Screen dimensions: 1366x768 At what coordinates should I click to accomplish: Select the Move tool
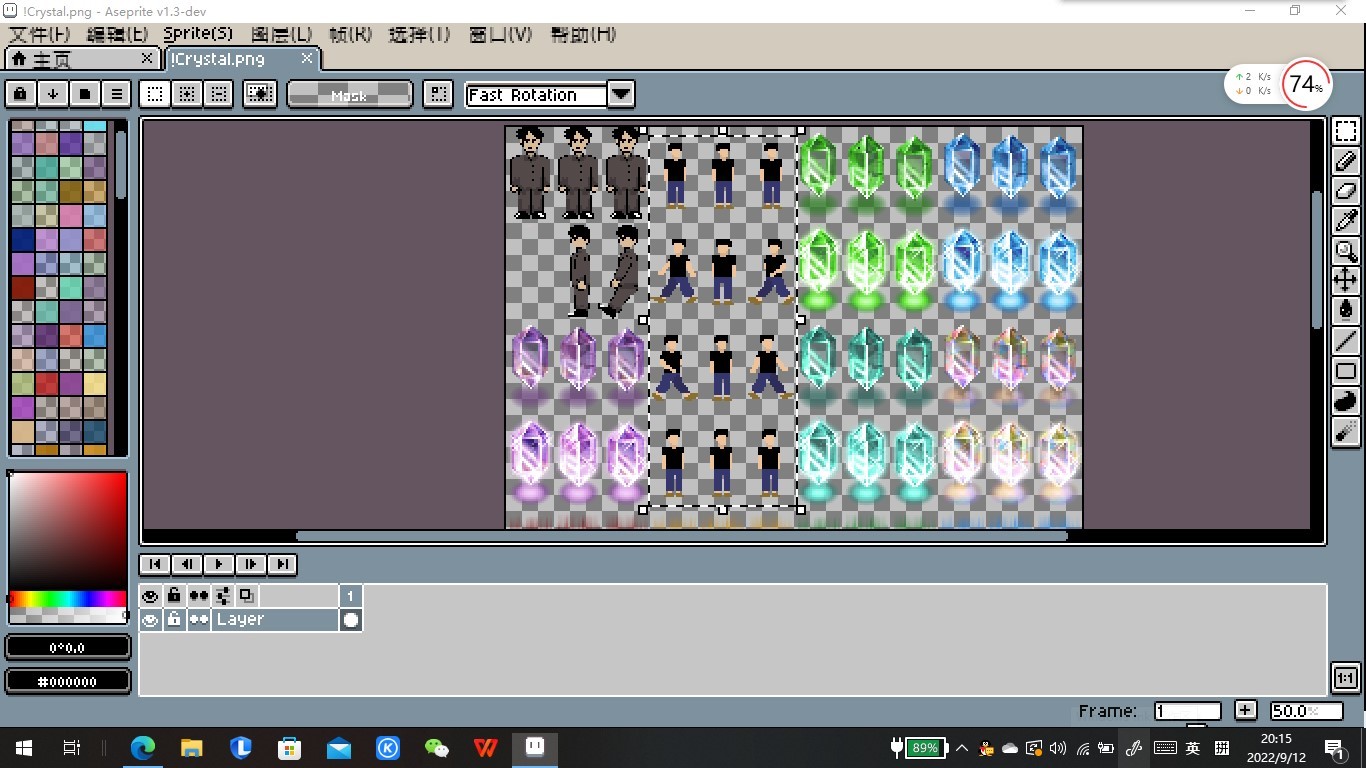pyautogui.click(x=1345, y=280)
